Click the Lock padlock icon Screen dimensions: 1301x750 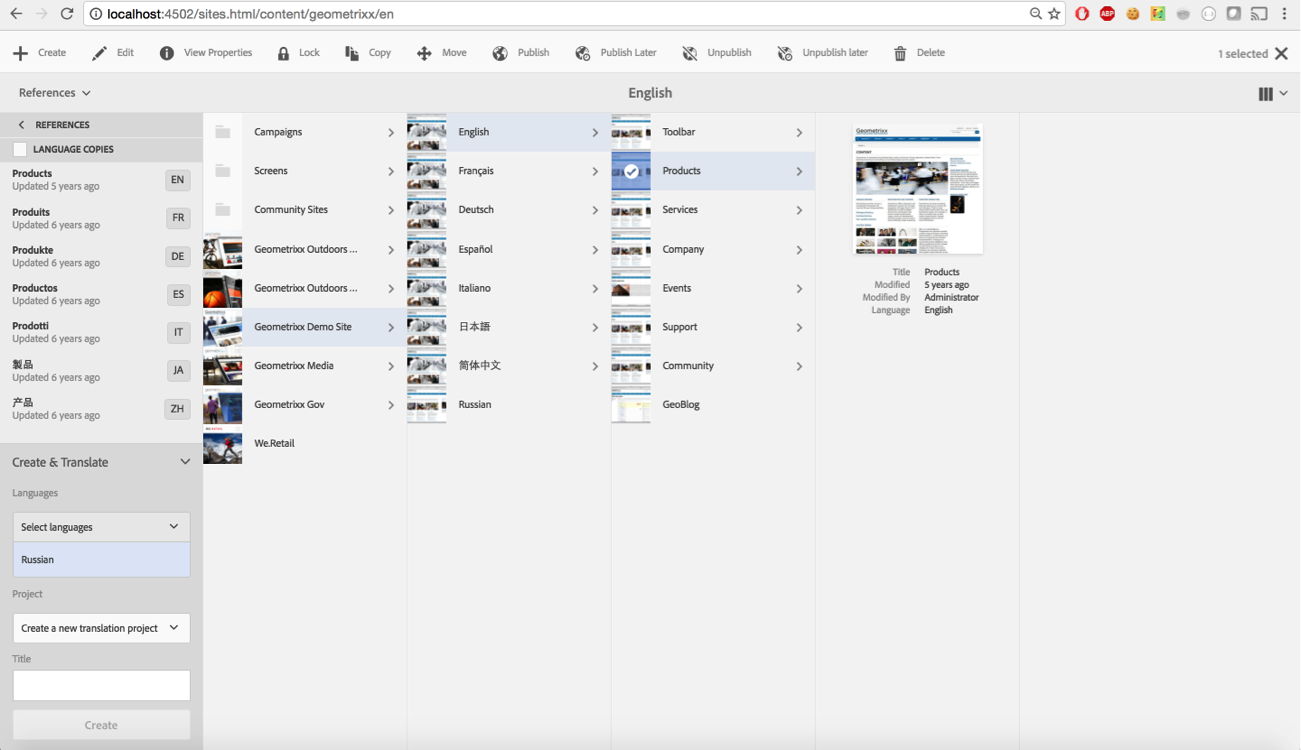(x=283, y=53)
